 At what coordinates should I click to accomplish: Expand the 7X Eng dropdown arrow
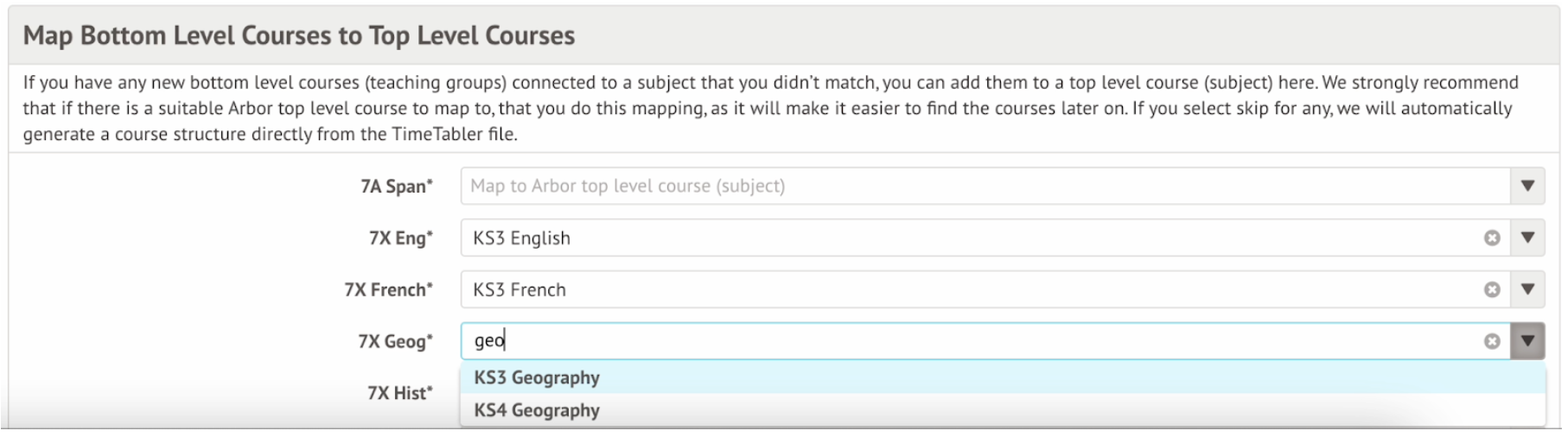click(1527, 238)
